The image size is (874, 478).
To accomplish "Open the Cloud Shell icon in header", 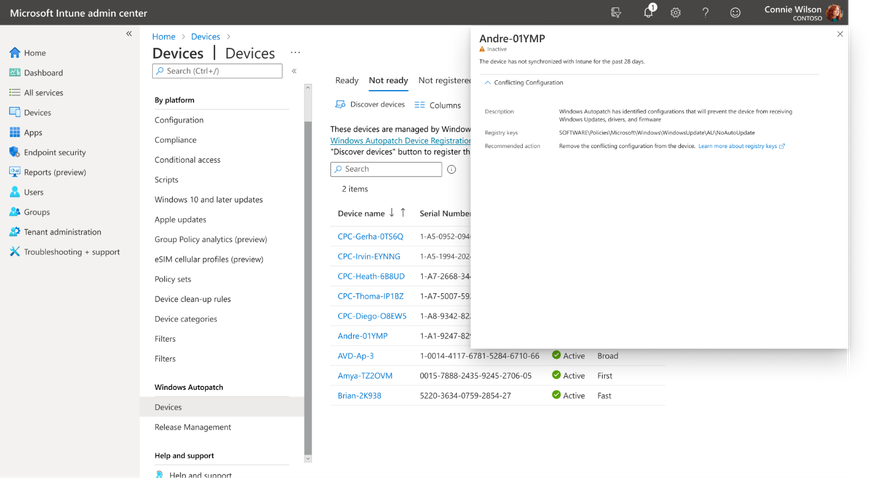I will point(616,12).
